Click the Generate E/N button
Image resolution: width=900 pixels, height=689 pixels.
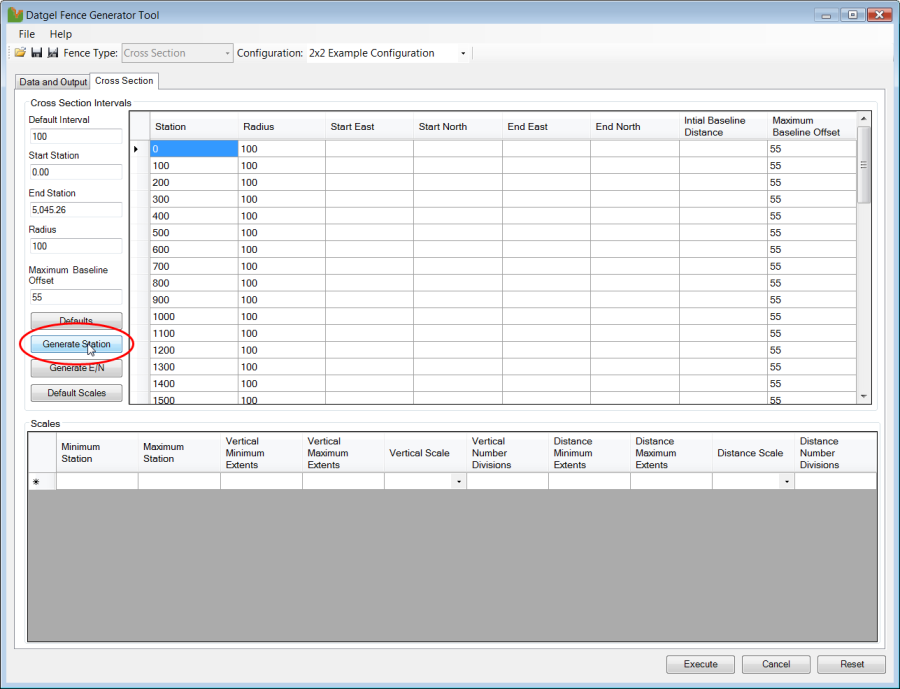[x=76, y=368]
